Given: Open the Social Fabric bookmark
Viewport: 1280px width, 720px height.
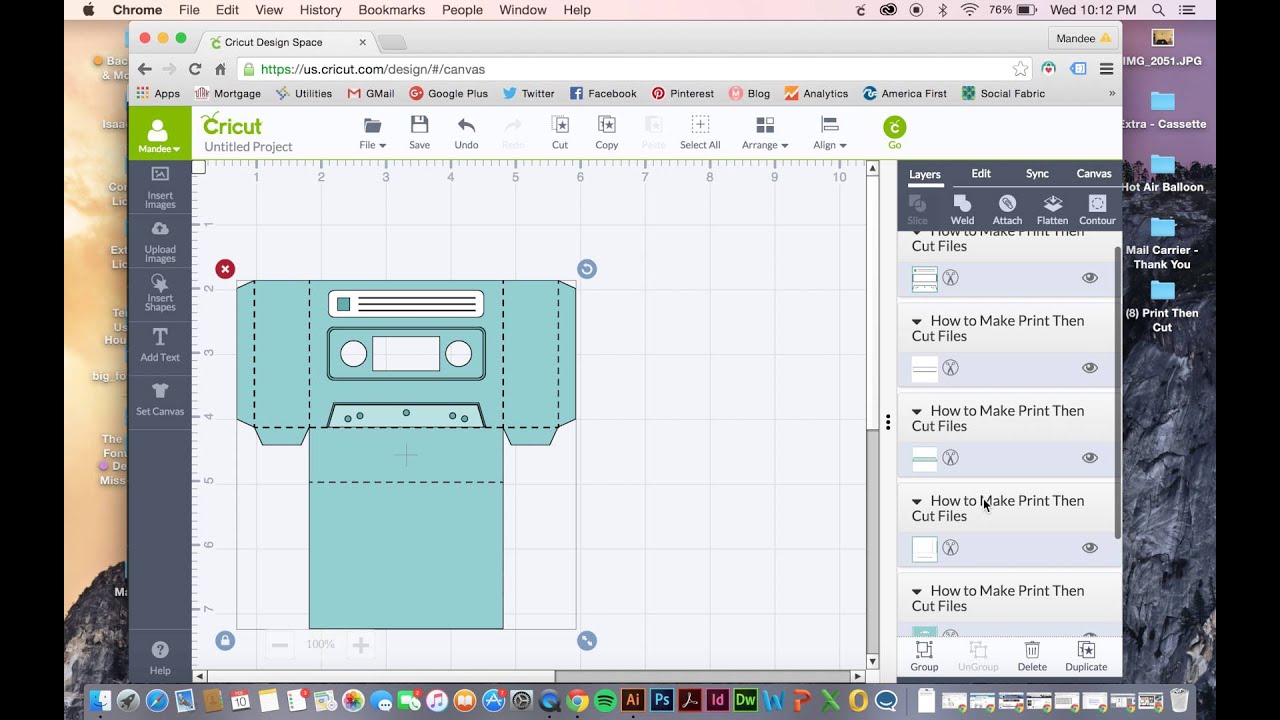Looking at the screenshot, I should pyautogui.click(x=1003, y=93).
